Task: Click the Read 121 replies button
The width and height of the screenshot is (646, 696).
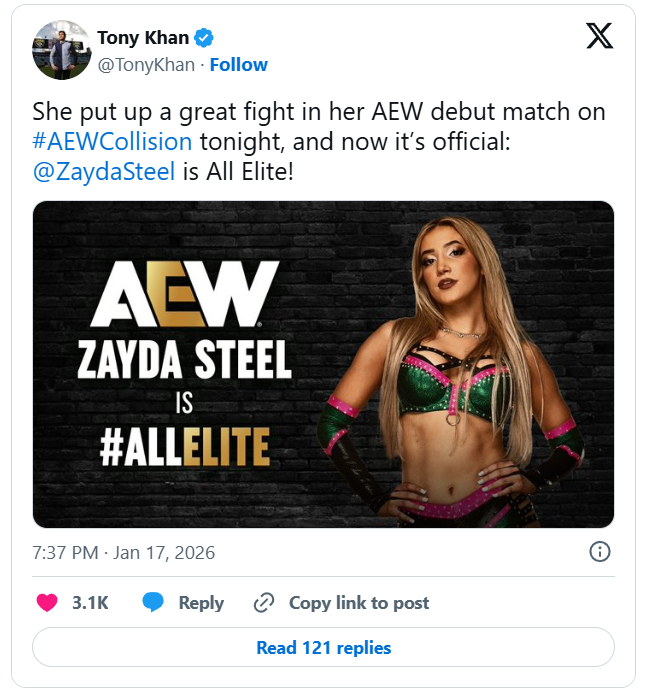Action: (323, 648)
